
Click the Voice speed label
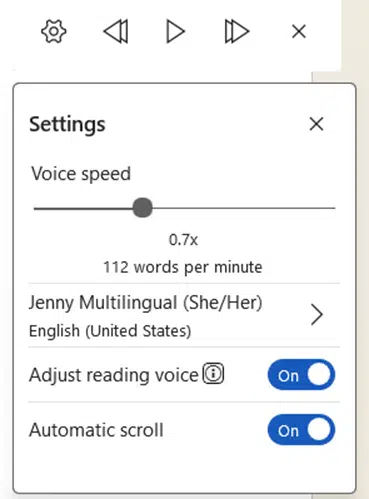click(x=81, y=174)
